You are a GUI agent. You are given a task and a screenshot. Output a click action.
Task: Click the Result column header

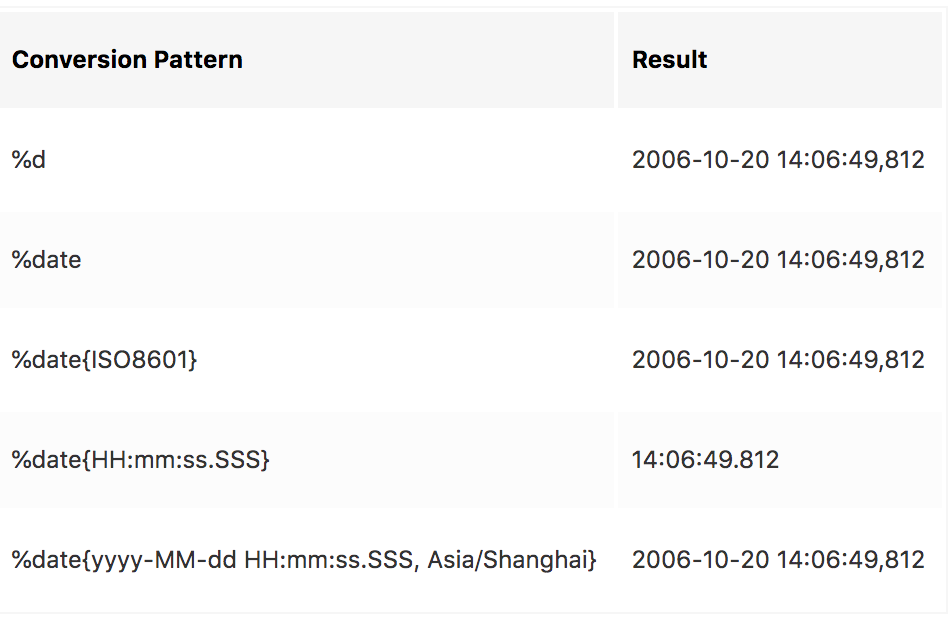pyautogui.click(x=780, y=60)
